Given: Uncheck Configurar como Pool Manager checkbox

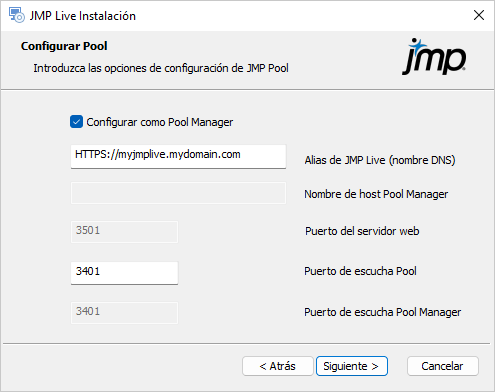Looking at the screenshot, I should [76, 122].
